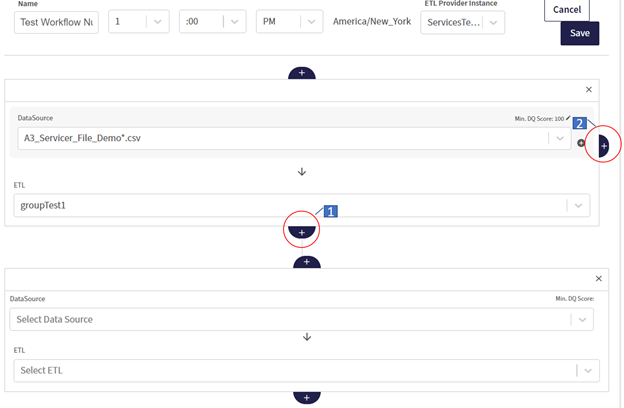
Task: Click the small plus icon beside data source
Action: tap(581, 143)
